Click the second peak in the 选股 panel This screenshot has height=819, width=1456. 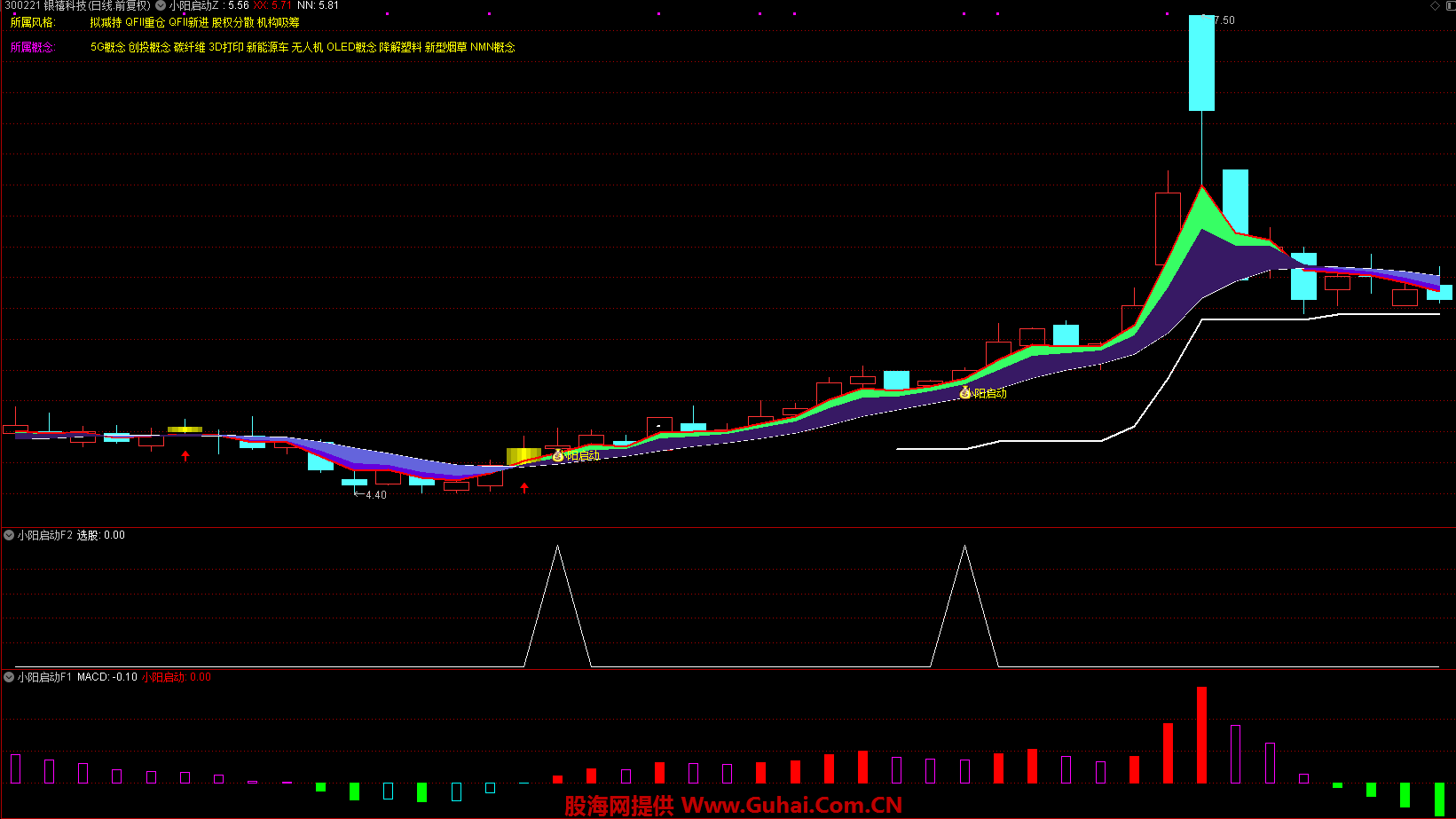(x=965, y=548)
